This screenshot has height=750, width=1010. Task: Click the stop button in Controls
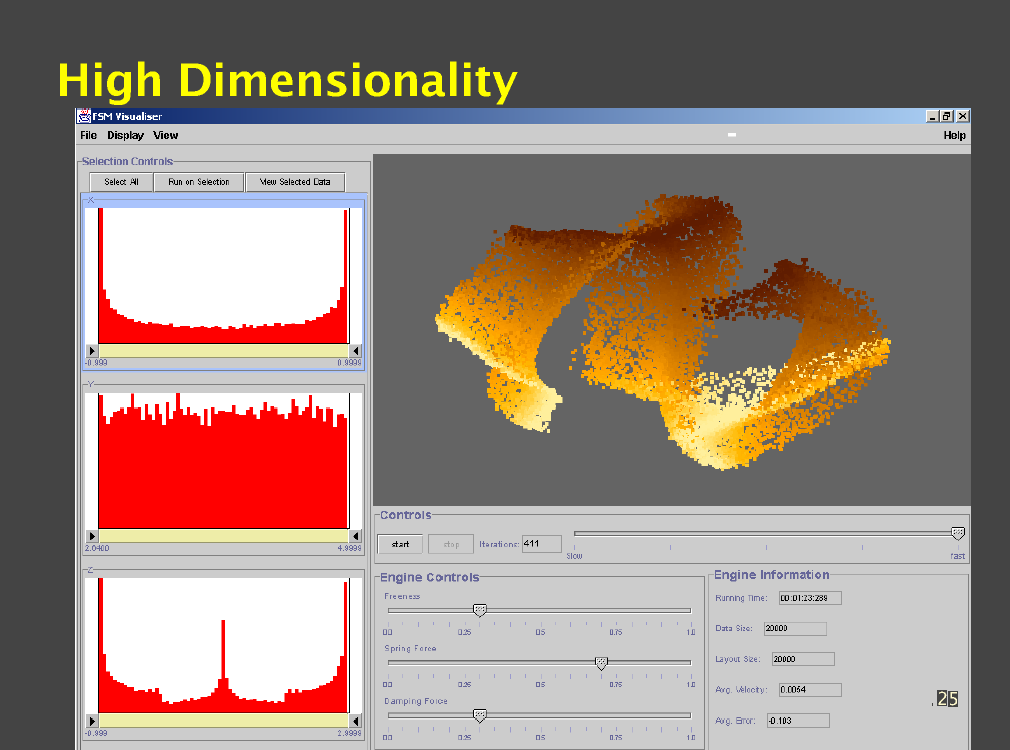click(451, 544)
